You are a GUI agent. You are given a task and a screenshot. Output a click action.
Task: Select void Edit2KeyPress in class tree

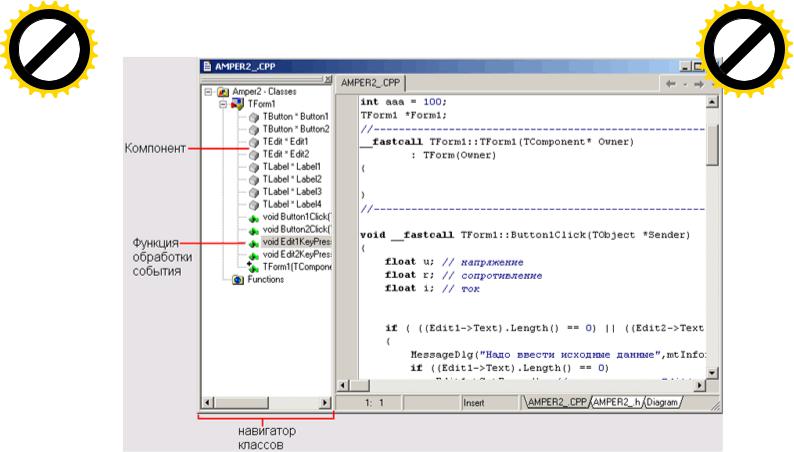tap(296, 255)
